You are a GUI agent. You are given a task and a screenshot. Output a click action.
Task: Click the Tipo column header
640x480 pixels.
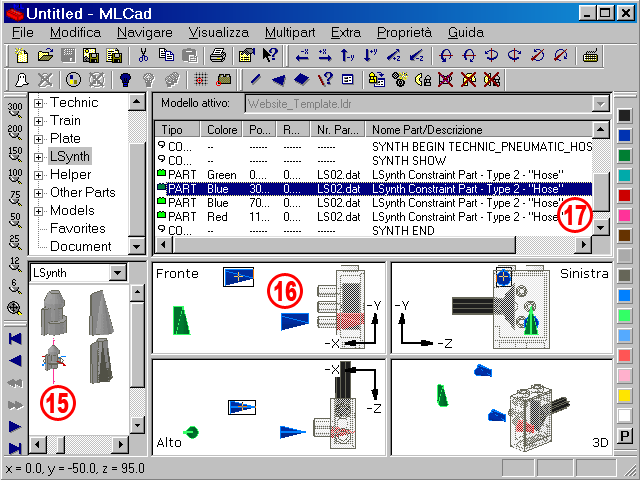(178, 130)
